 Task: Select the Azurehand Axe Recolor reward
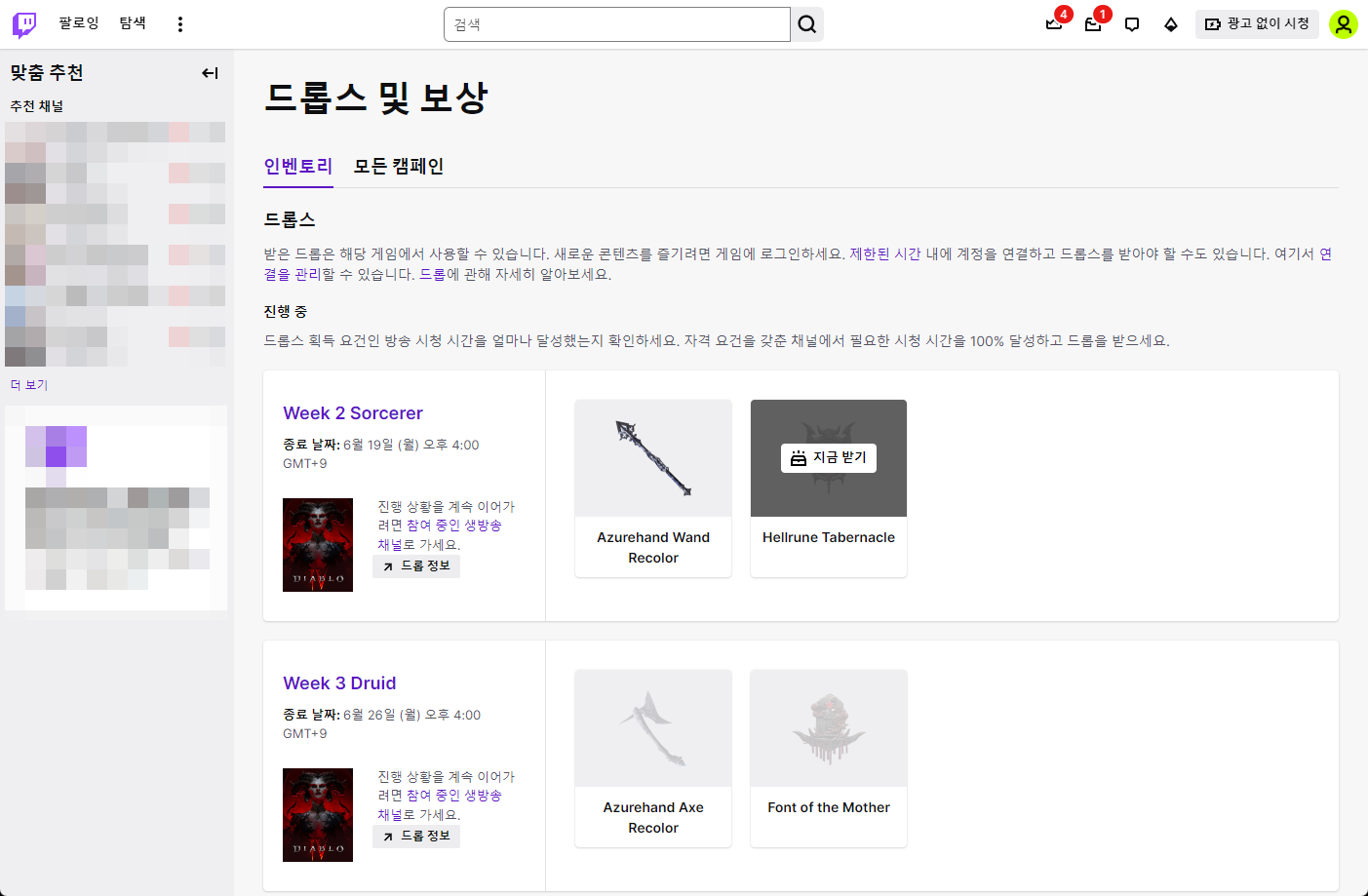[653, 759]
